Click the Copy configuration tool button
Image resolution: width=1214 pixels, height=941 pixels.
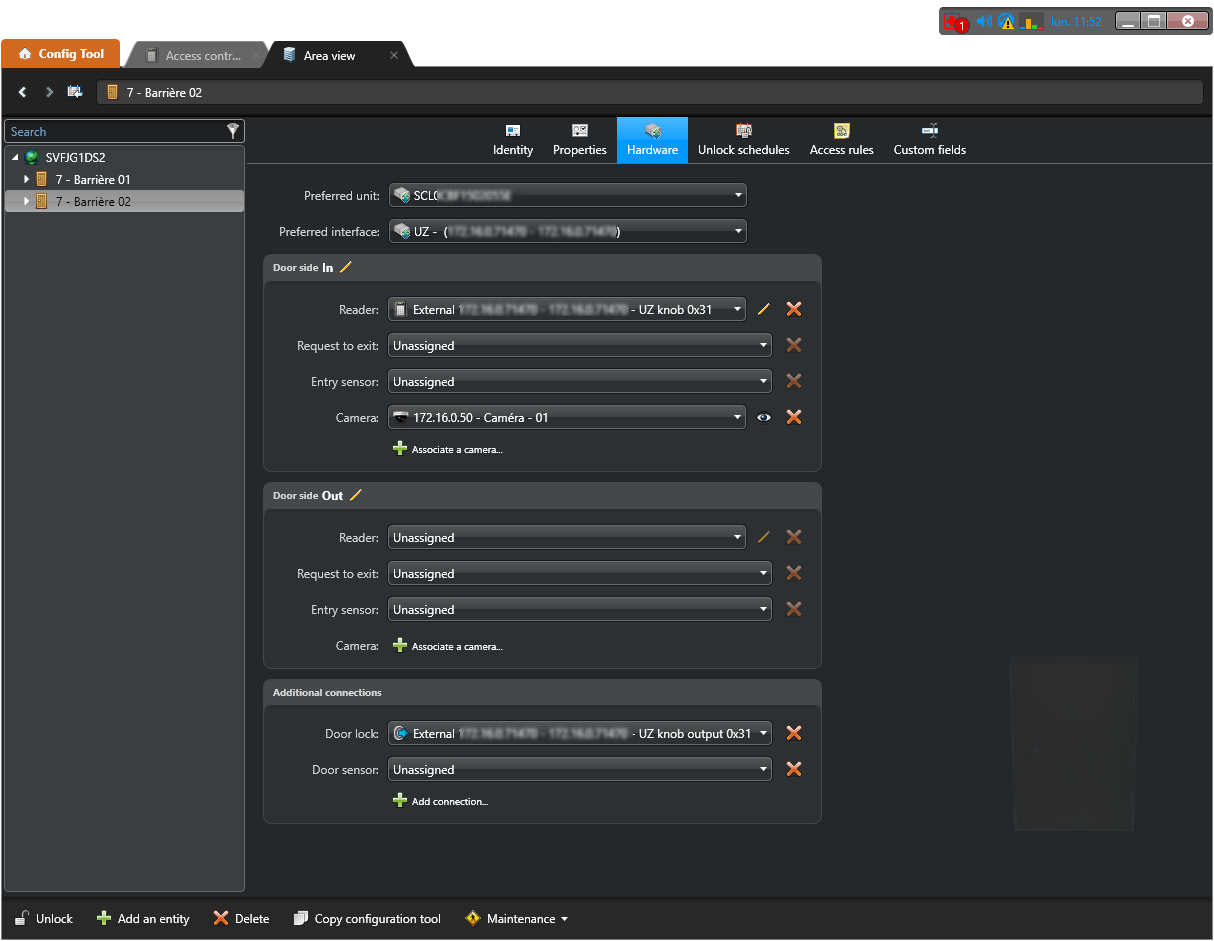[x=367, y=919]
